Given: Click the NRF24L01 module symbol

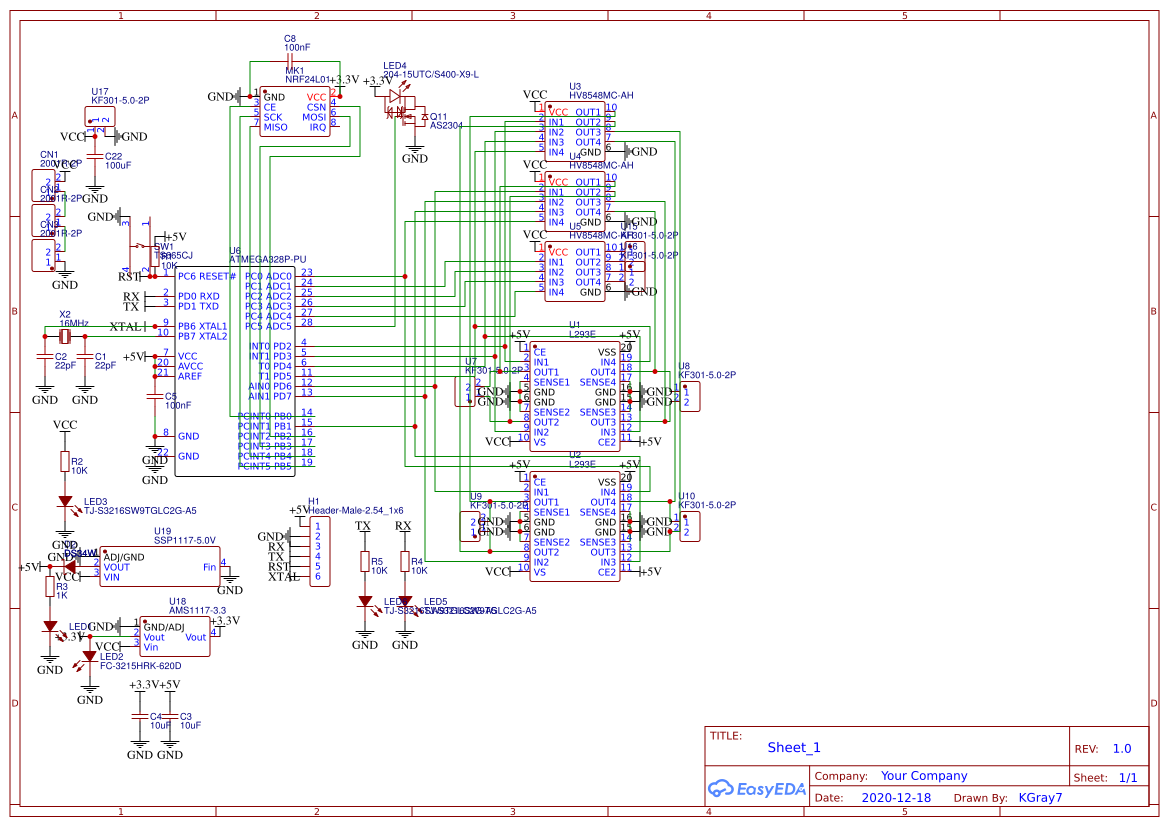Looking at the screenshot, I should 297,110.
